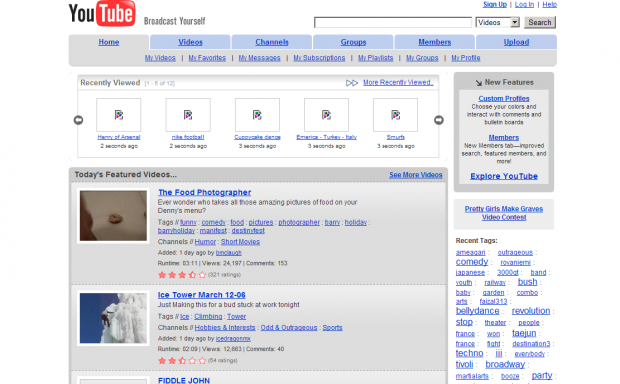Open The Food Photographer video thumbnail

click(113, 216)
